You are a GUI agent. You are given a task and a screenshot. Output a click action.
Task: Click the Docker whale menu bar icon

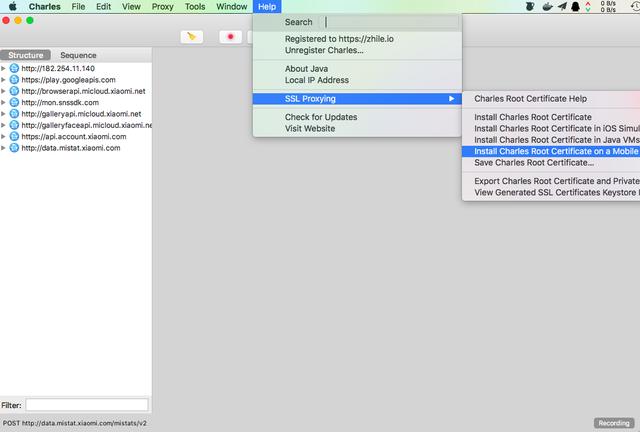(x=547, y=7)
